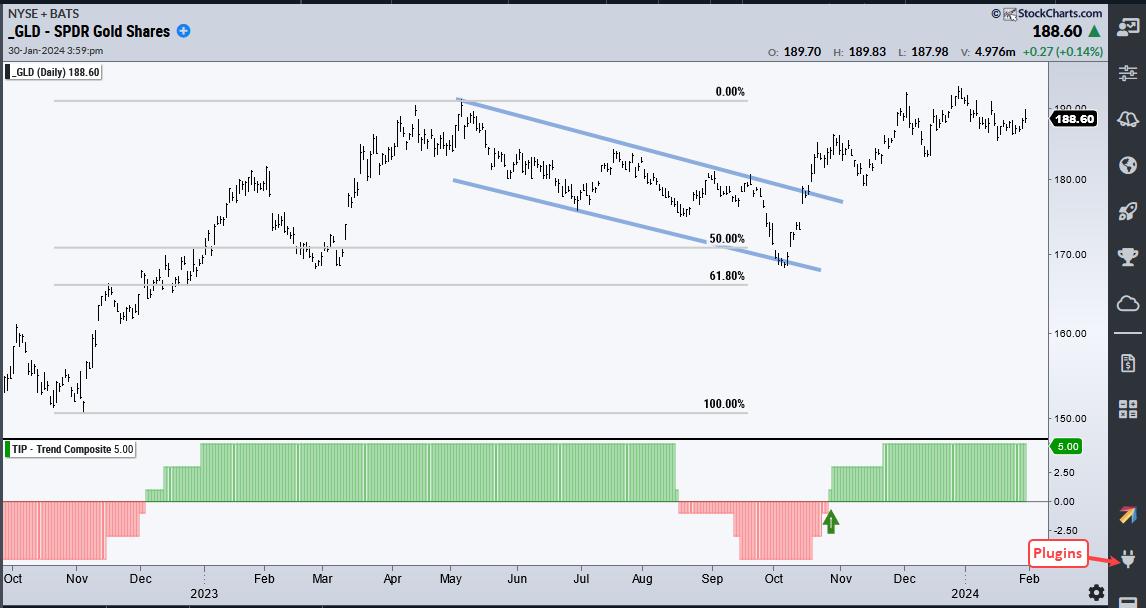Click the globe icon in the sidebar
The width and height of the screenshot is (1146, 608).
point(1127,165)
